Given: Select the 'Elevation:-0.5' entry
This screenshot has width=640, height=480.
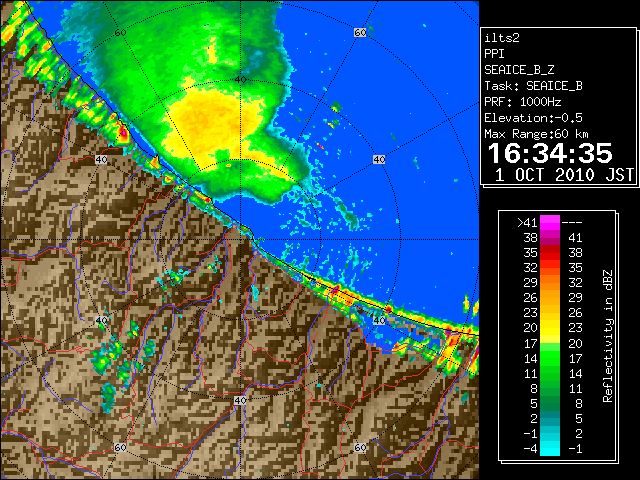Looking at the screenshot, I should [533, 118].
